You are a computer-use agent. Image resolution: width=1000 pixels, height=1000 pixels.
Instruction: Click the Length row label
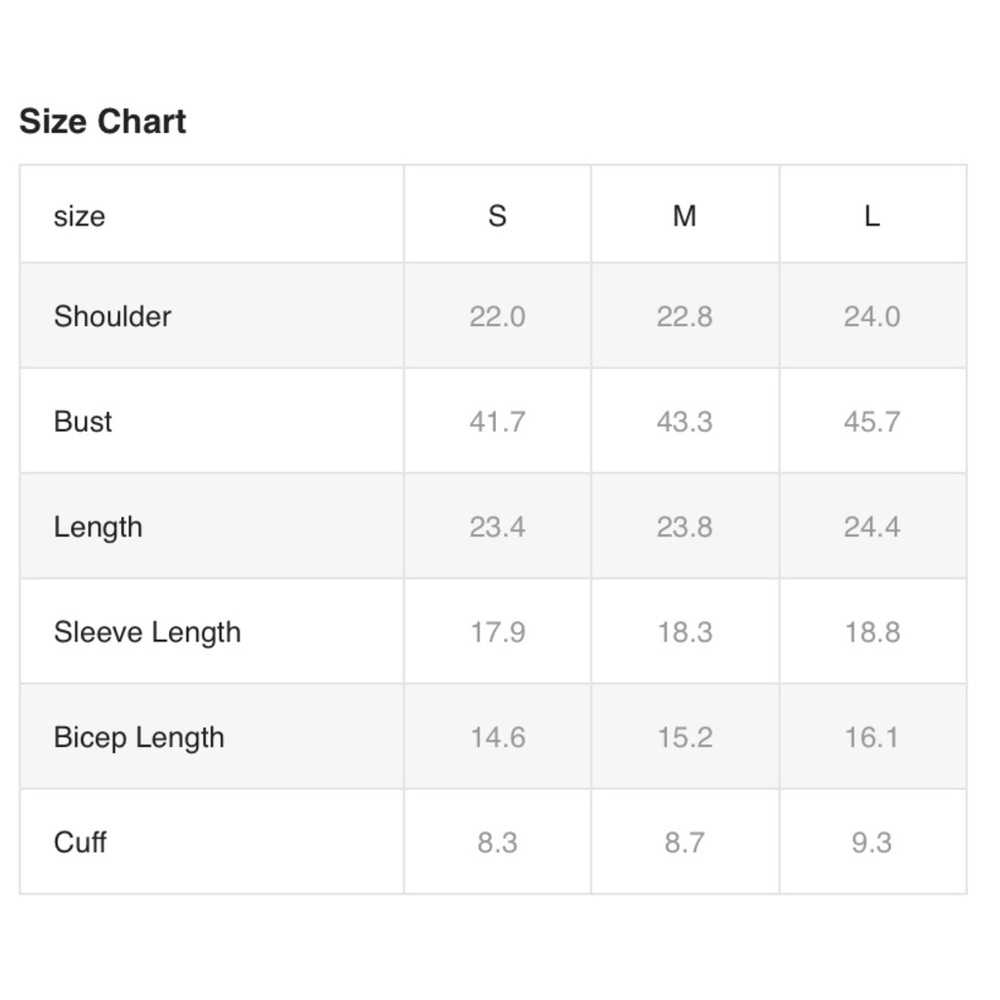click(x=98, y=528)
